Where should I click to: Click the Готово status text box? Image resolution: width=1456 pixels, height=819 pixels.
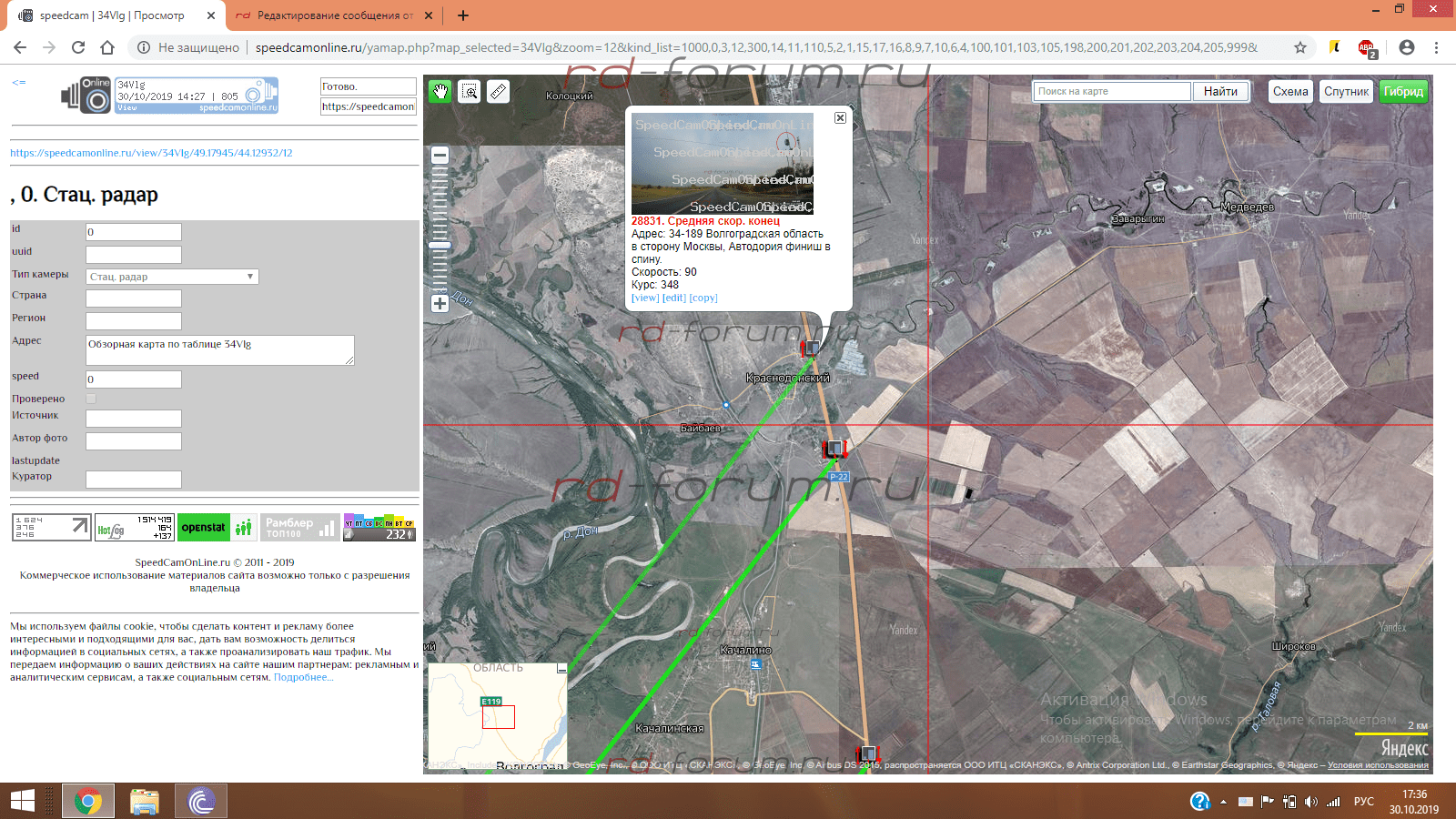[368, 86]
